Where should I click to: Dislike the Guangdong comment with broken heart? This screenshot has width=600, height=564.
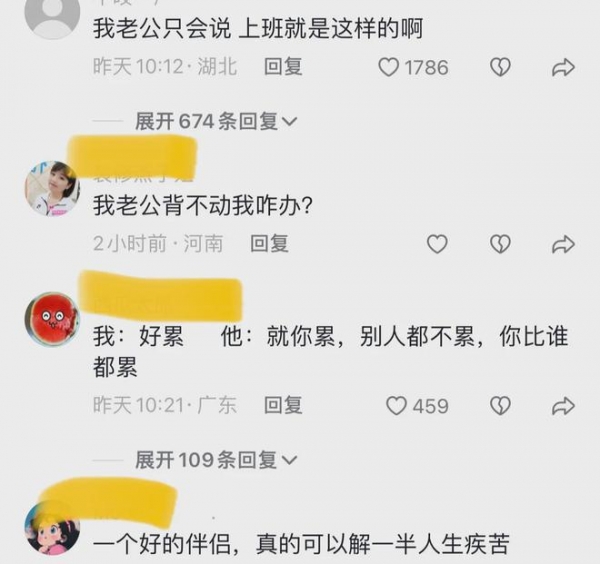click(500, 406)
